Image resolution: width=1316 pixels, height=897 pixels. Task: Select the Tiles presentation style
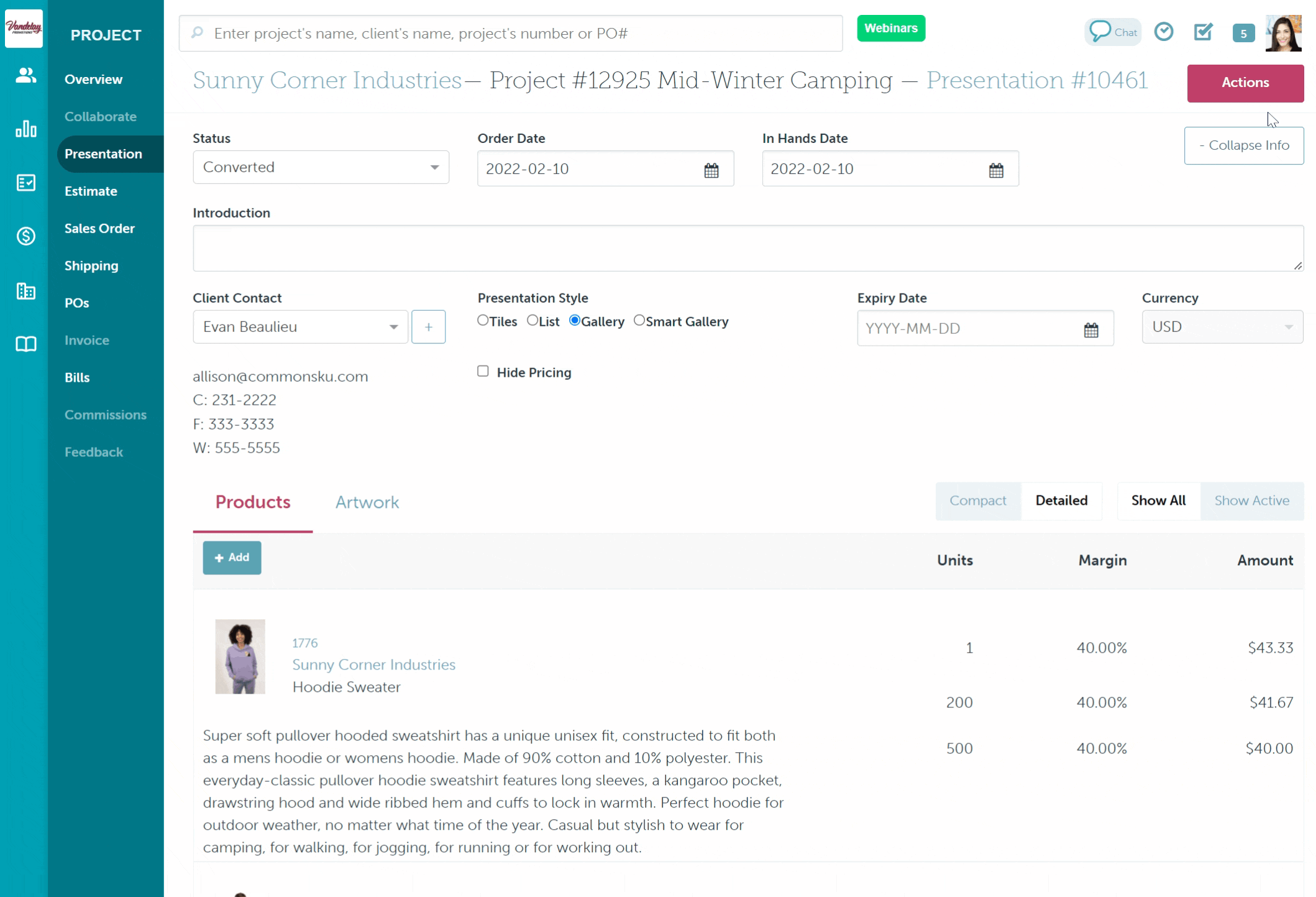point(483,321)
